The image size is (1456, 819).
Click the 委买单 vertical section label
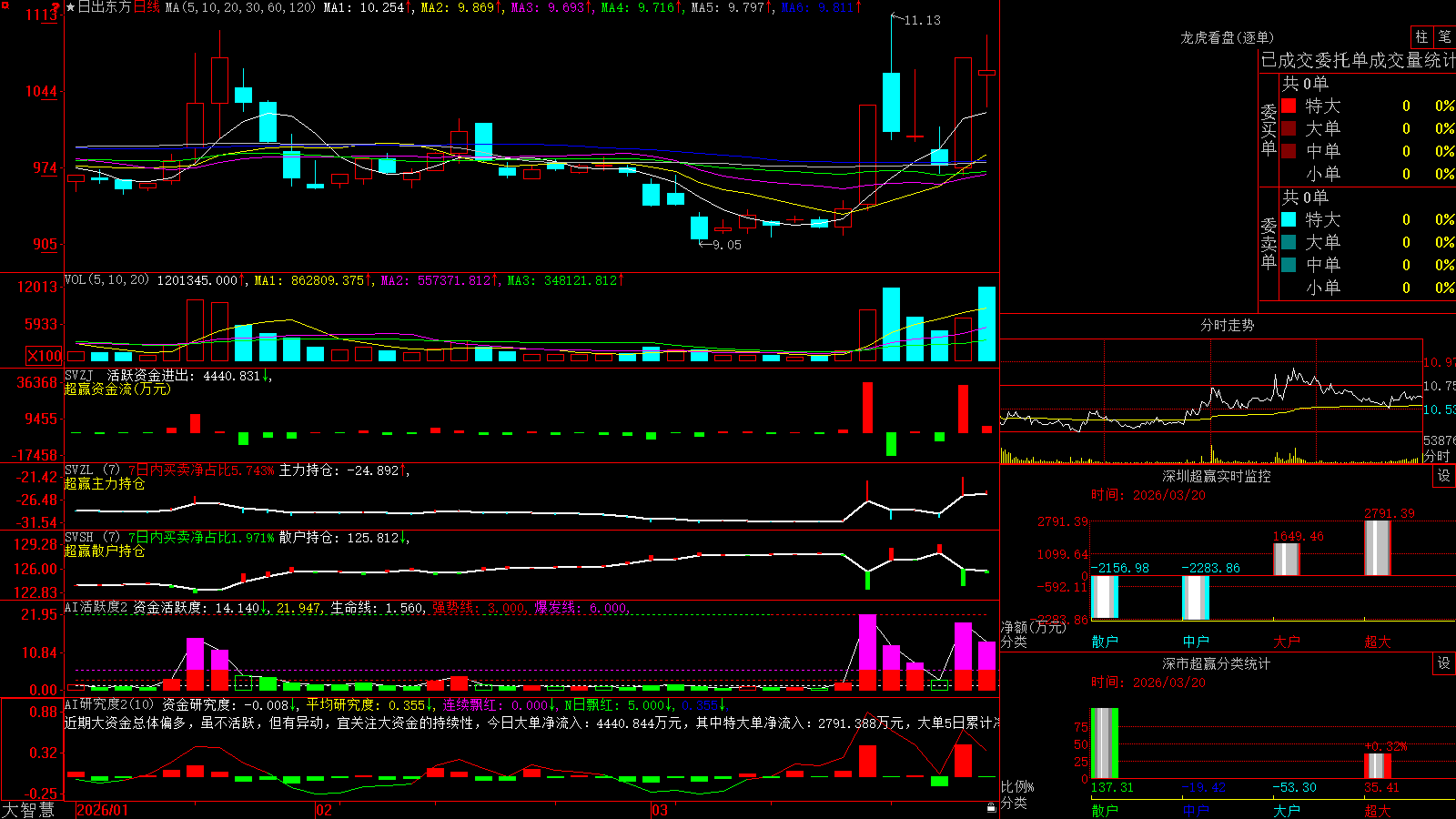(1269, 129)
